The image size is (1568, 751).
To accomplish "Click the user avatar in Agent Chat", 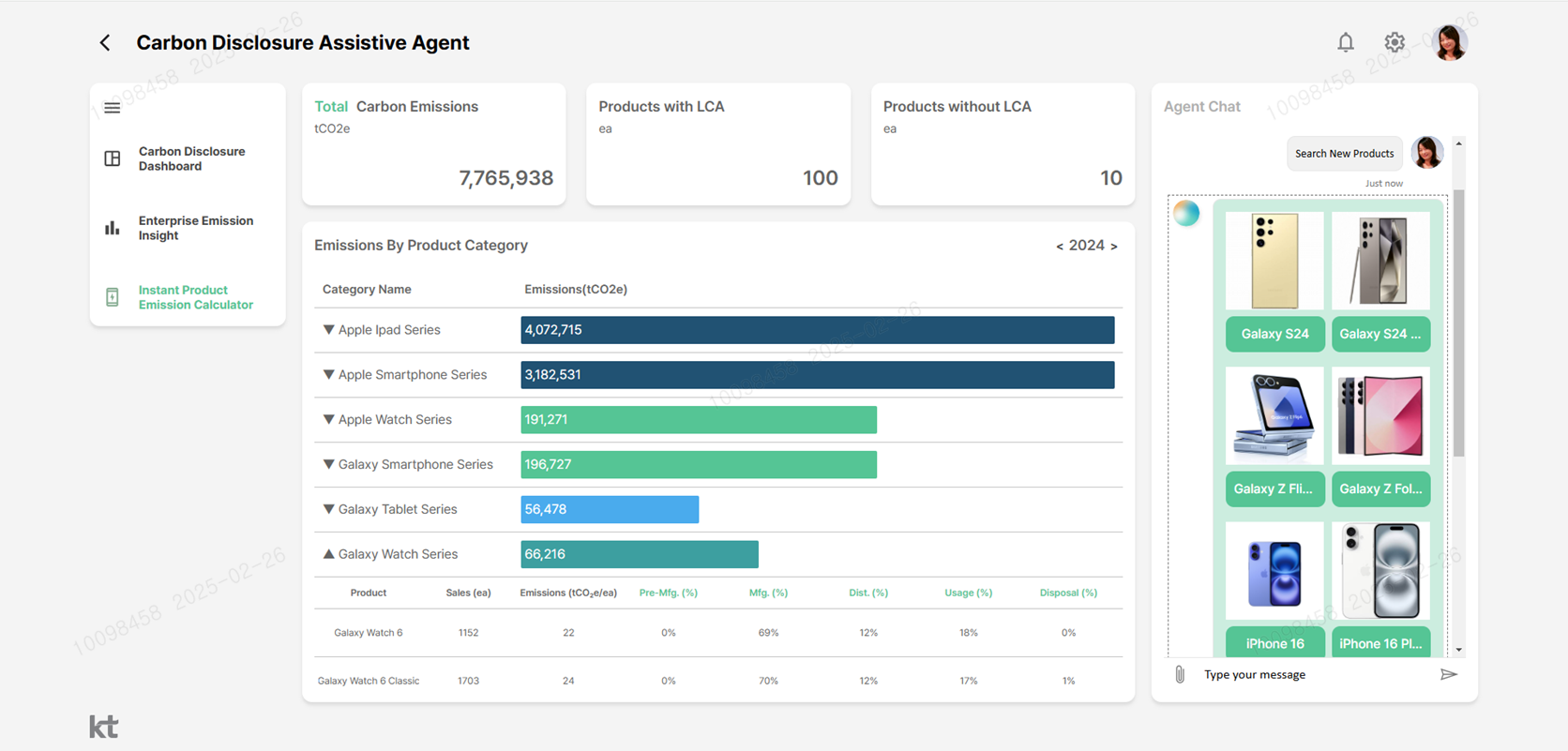I will (1427, 153).
